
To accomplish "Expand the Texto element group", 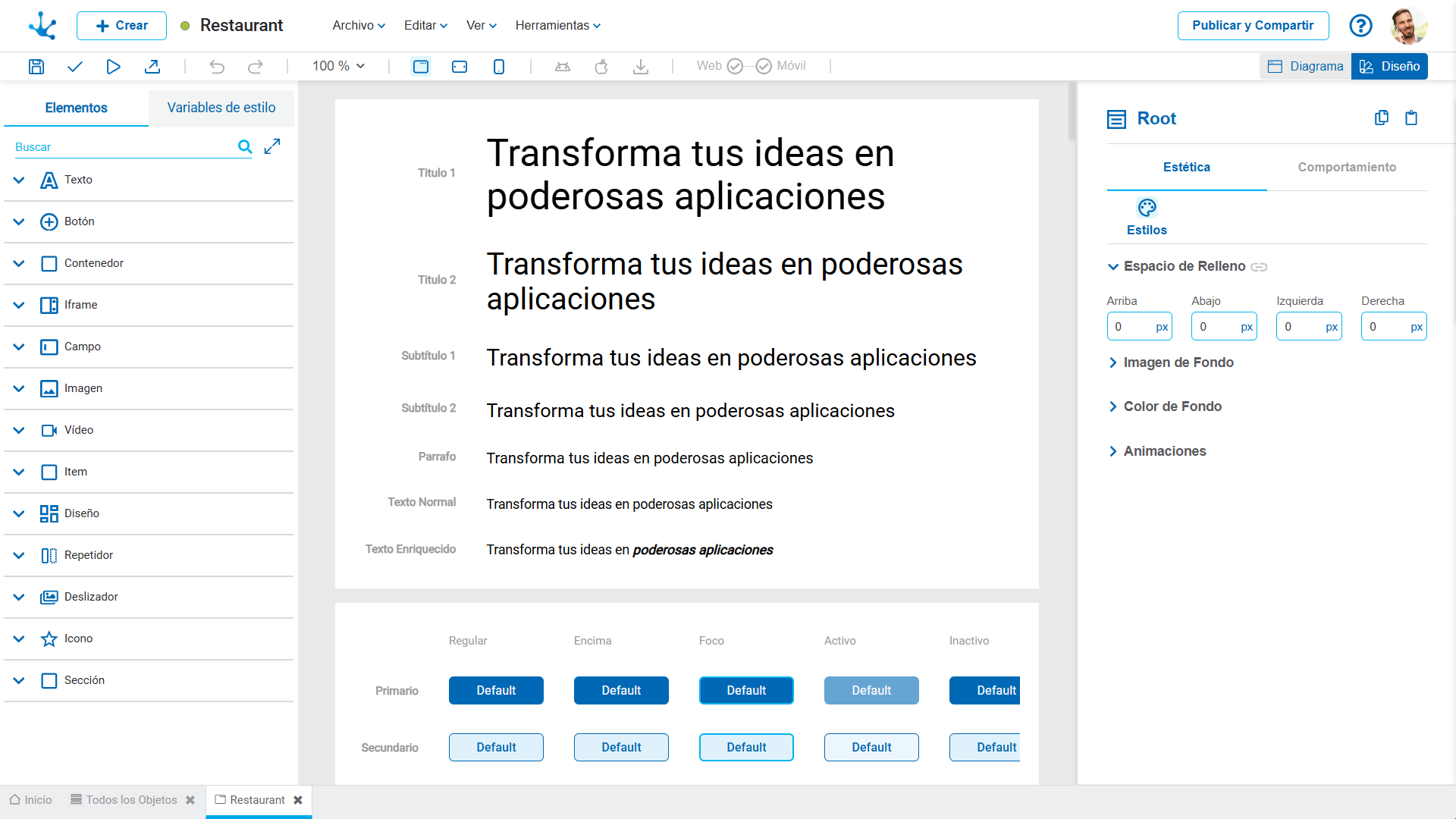I will coord(19,180).
